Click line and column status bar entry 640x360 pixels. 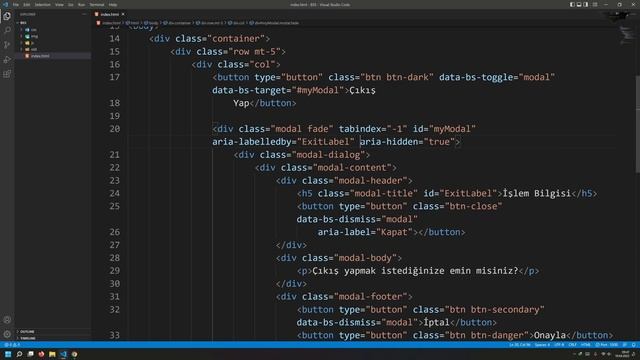[x=520, y=345]
